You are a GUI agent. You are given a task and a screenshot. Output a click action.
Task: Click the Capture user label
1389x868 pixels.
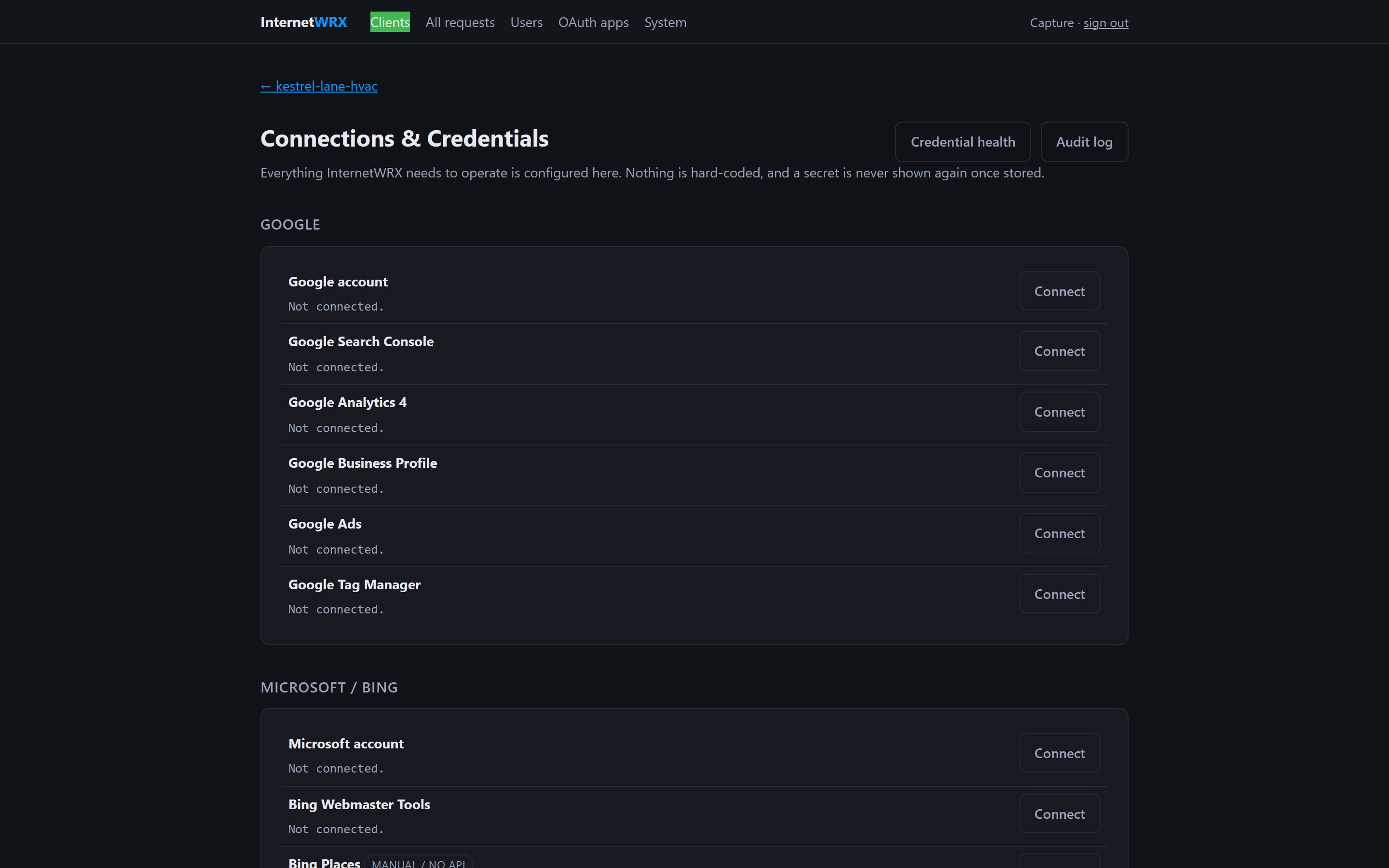point(1051,23)
